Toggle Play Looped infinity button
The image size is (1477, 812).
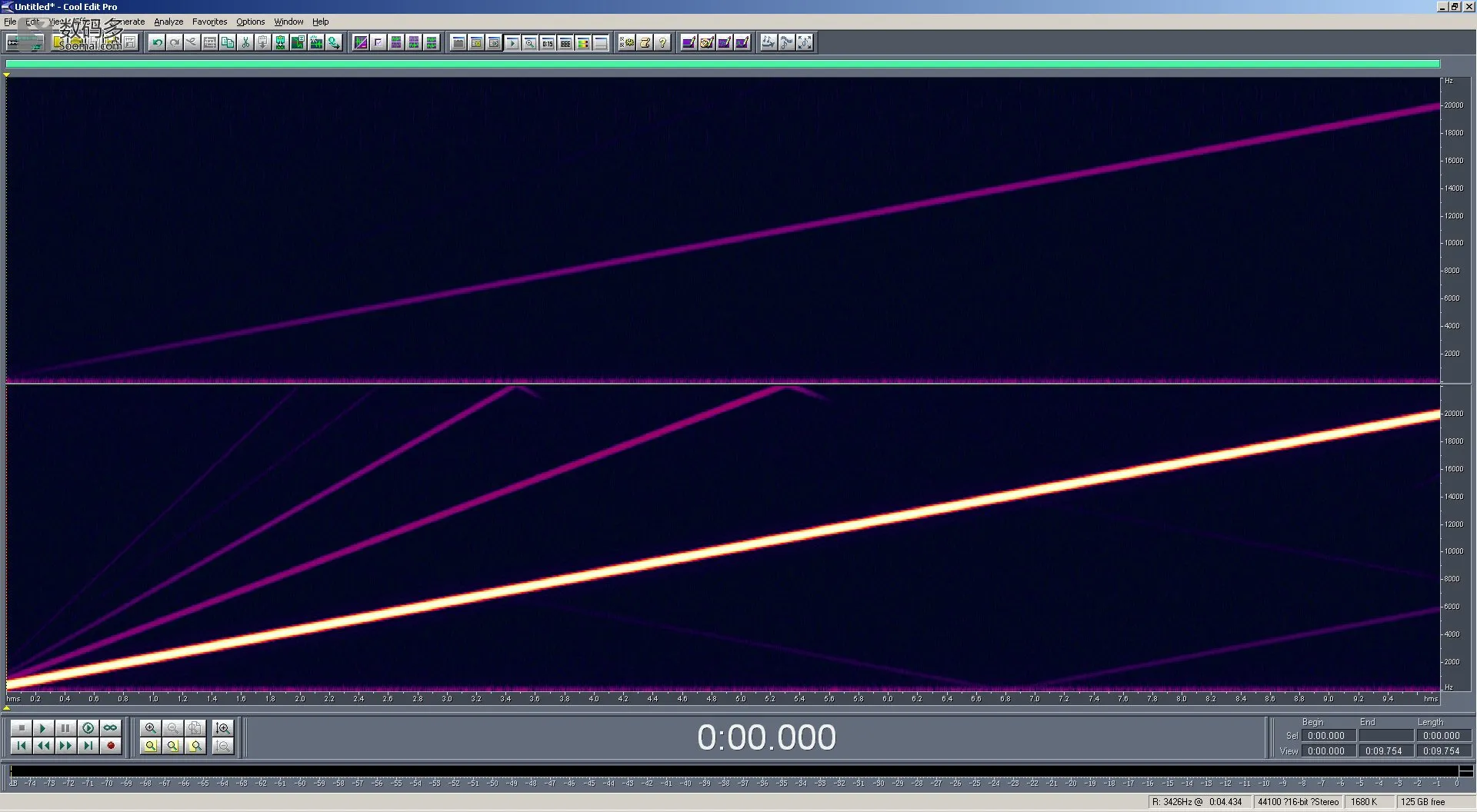[x=110, y=727]
